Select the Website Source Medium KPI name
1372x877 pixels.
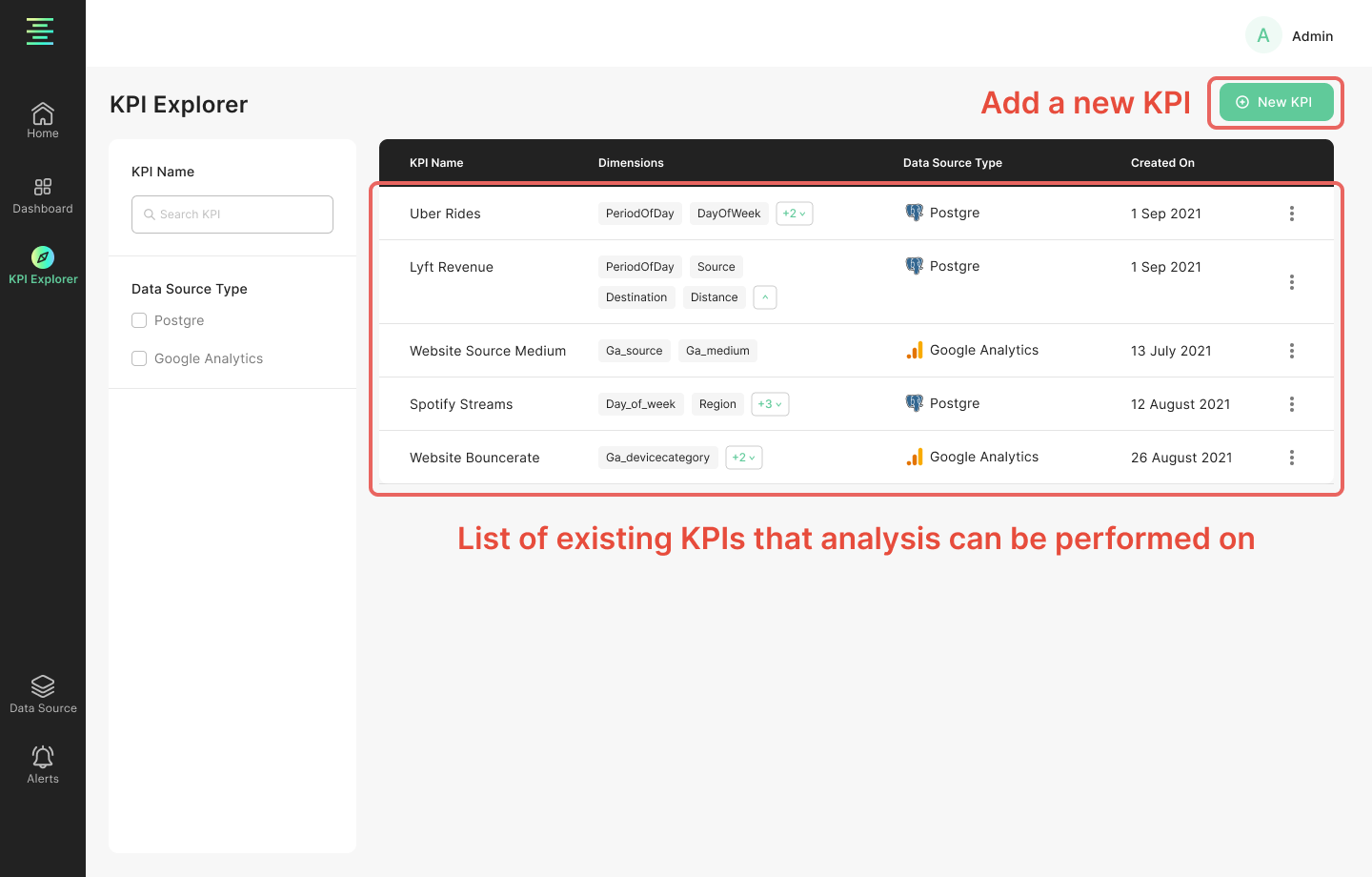point(488,351)
